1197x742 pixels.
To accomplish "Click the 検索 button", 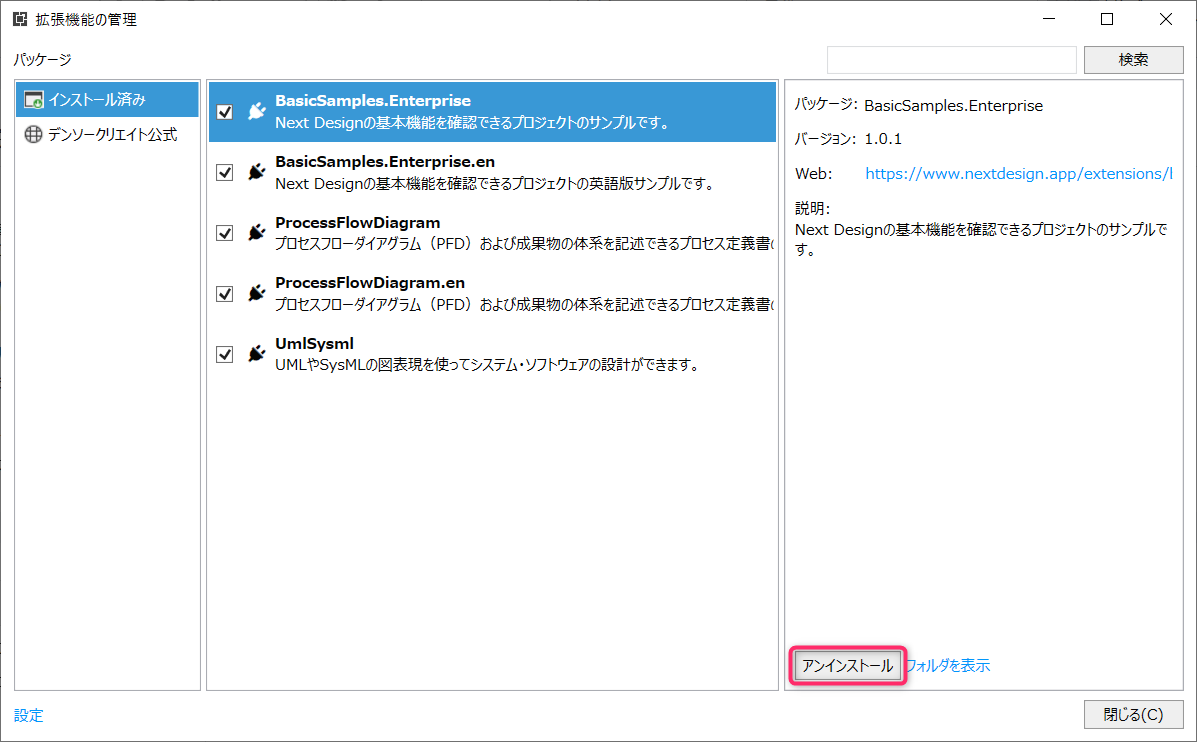I will pos(1134,60).
